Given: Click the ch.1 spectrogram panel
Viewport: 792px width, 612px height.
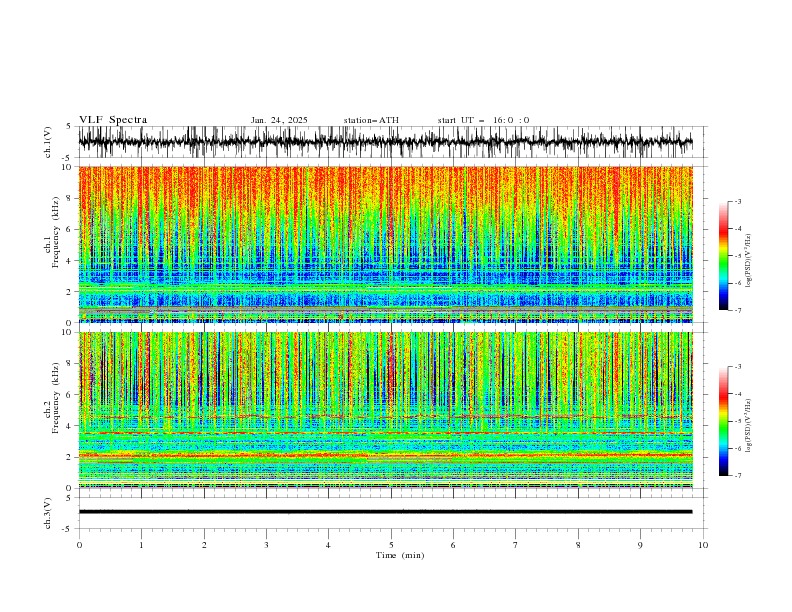Looking at the screenshot, I should click(385, 244).
